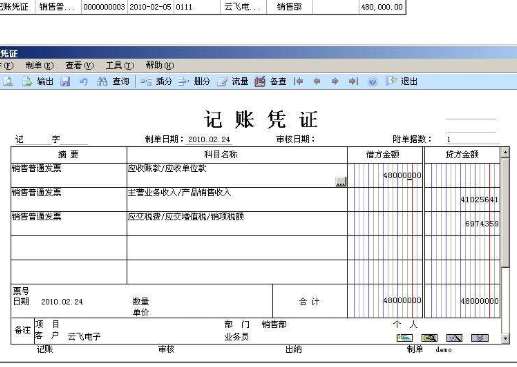Click the 借方金额 column header
The image size is (517, 367).
[385, 155]
